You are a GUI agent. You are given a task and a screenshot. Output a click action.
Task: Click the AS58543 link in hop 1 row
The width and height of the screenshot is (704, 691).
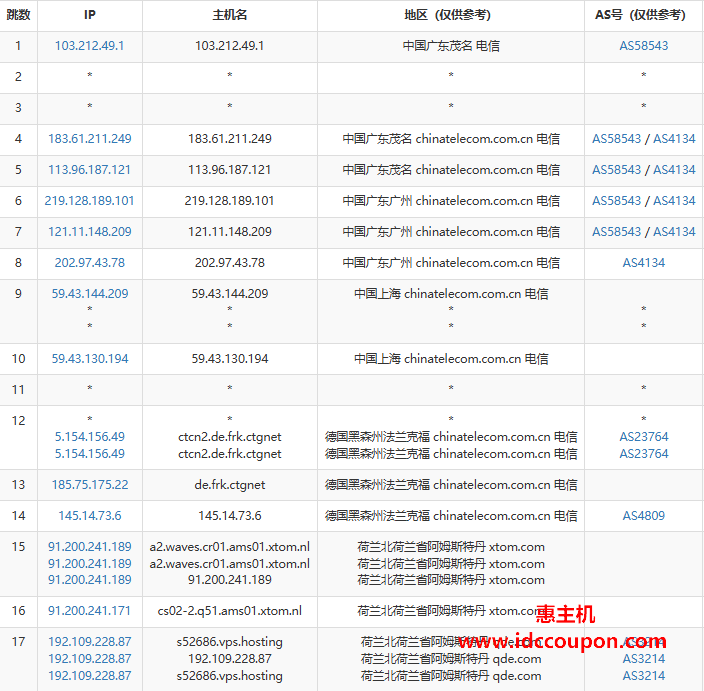pyautogui.click(x=643, y=46)
